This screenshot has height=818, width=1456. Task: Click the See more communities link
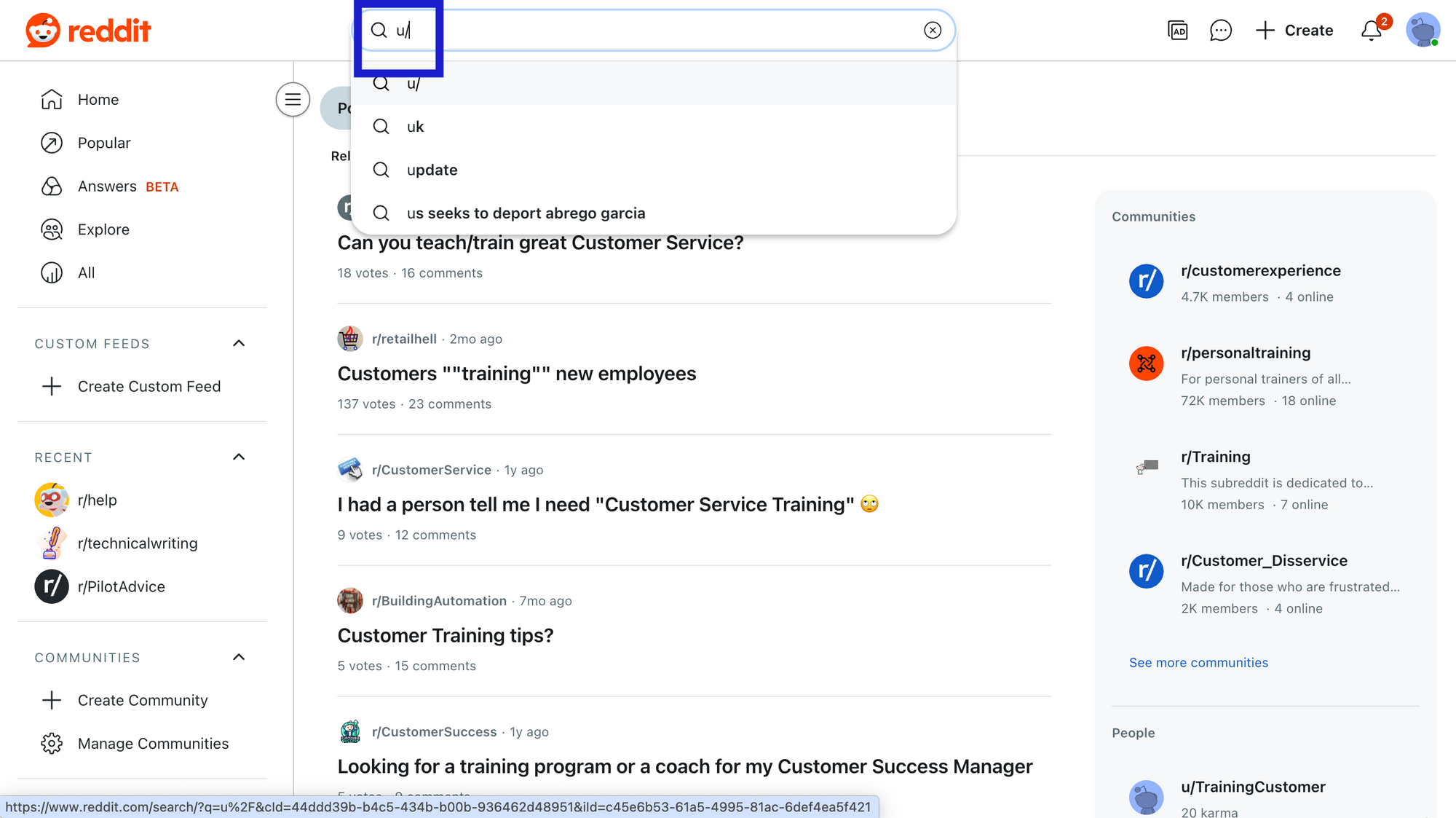tap(1198, 662)
